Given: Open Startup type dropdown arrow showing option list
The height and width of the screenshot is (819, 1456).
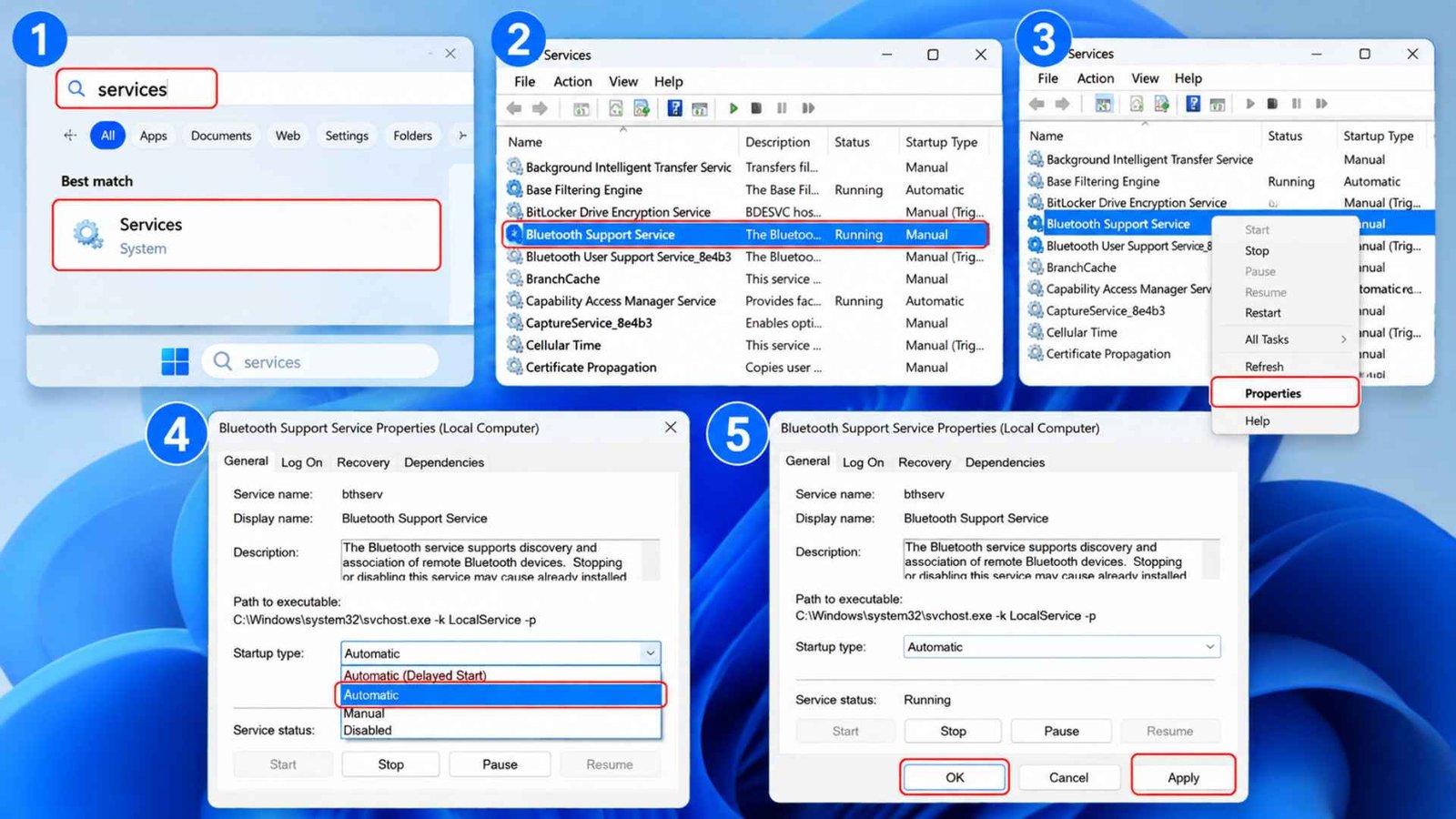Looking at the screenshot, I should click(x=650, y=652).
